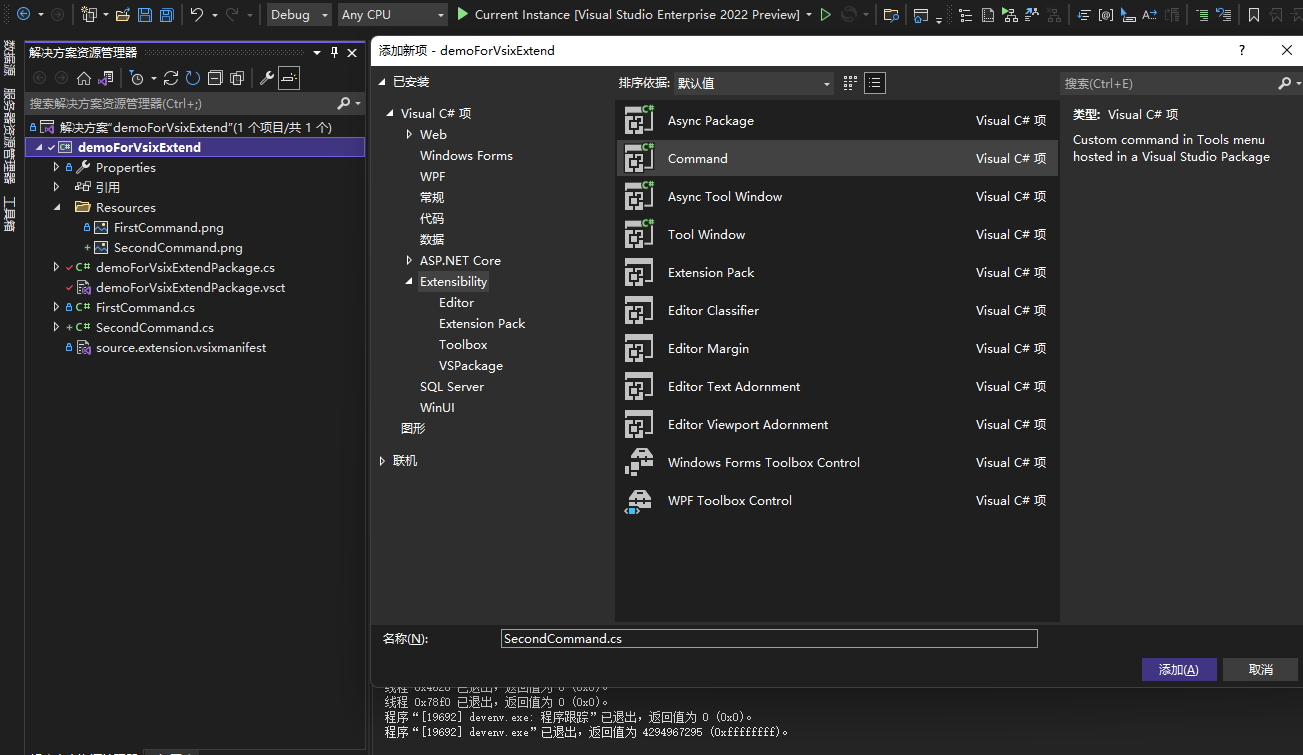Collapse the 已安装 installed section

pos(382,82)
